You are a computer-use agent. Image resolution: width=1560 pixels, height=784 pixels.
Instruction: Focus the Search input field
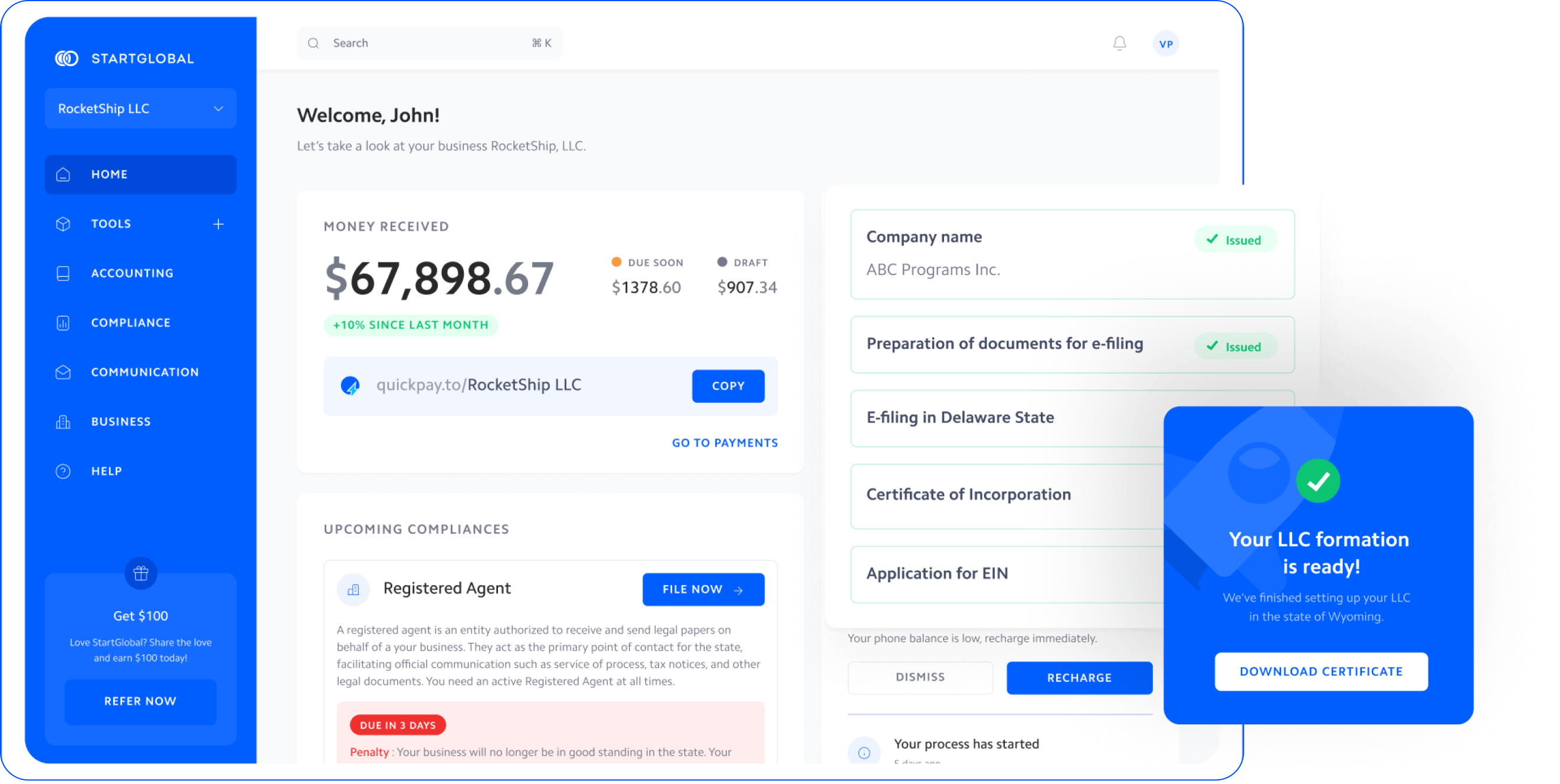coord(424,44)
